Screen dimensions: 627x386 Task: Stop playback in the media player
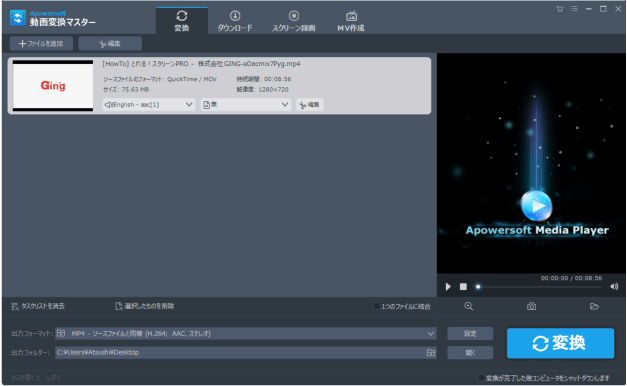click(463, 286)
